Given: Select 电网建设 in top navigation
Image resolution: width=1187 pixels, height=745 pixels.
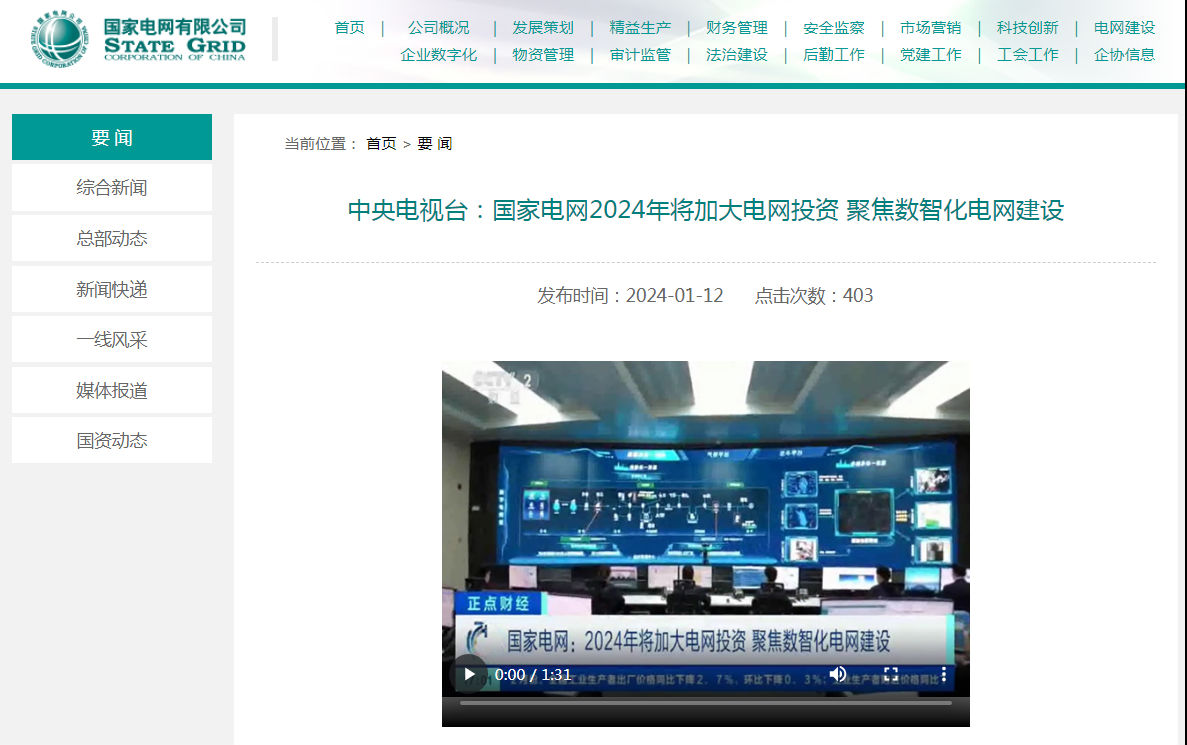Looking at the screenshot, I should point(1124,28).
